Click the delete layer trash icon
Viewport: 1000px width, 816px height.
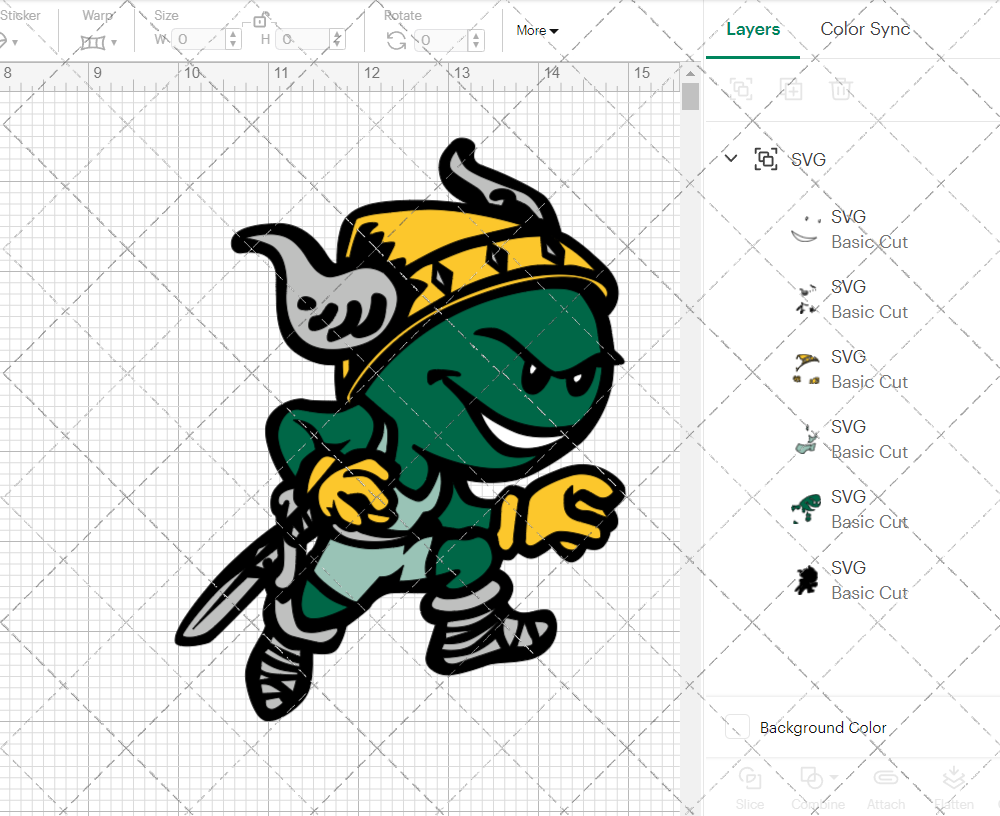[841, 89]
